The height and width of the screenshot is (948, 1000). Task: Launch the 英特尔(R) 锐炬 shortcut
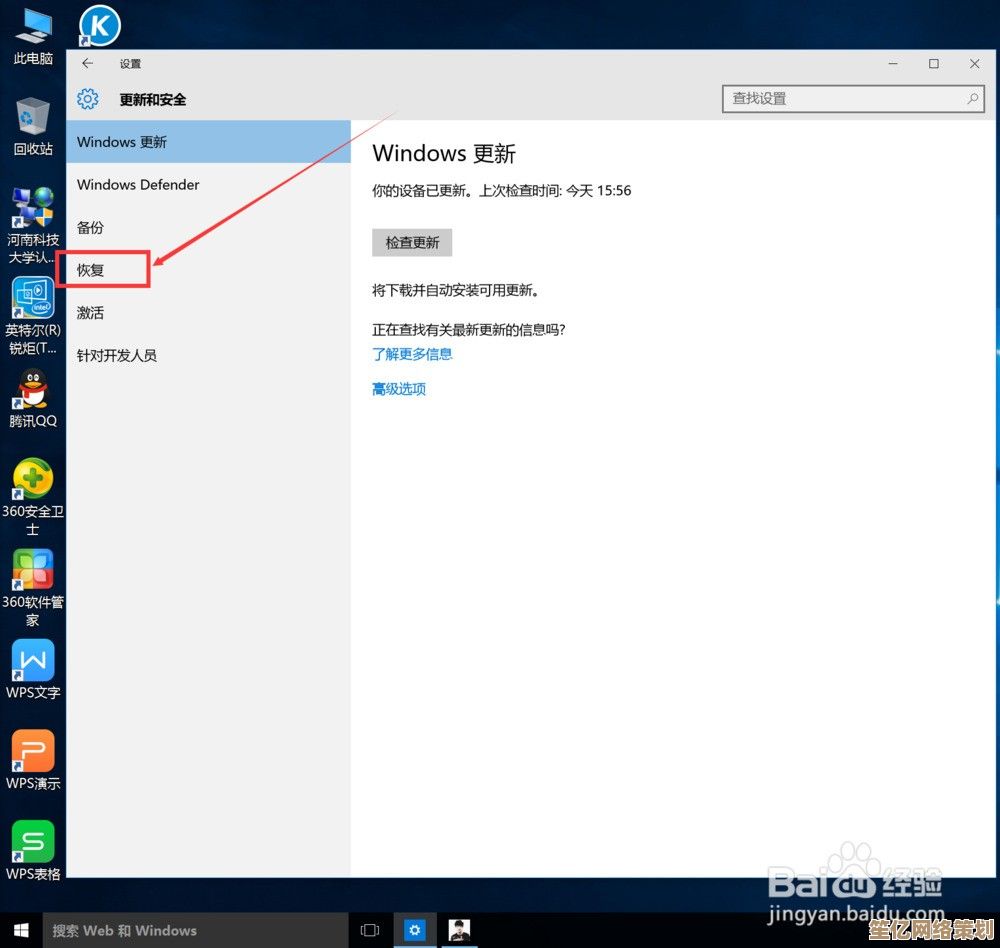[x=33, y=316]
